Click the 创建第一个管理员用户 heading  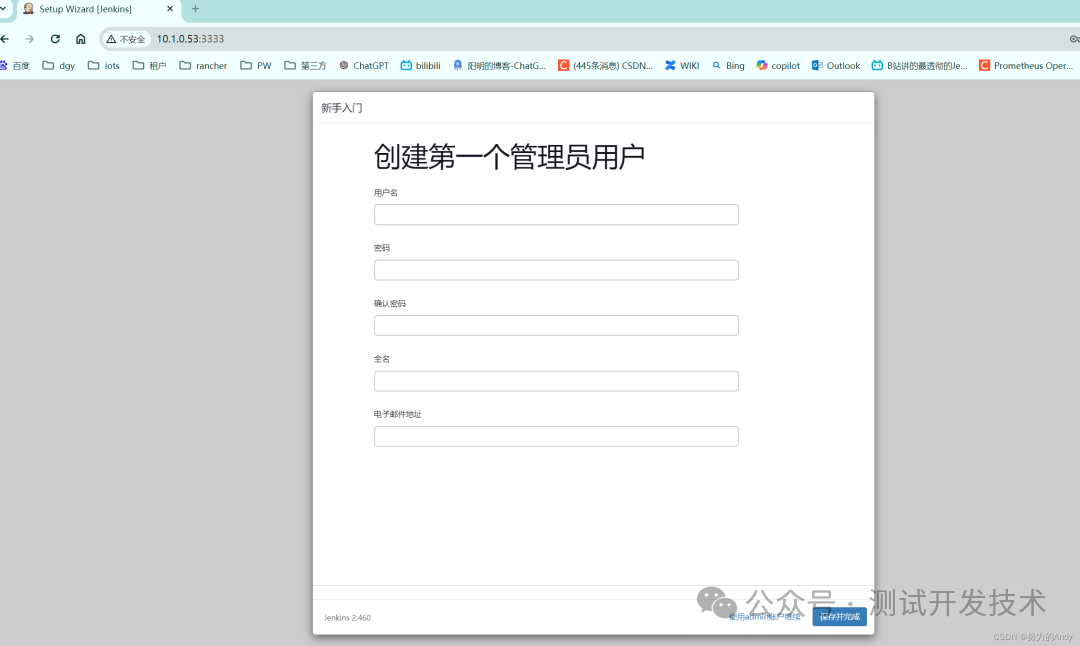(509, 156)
